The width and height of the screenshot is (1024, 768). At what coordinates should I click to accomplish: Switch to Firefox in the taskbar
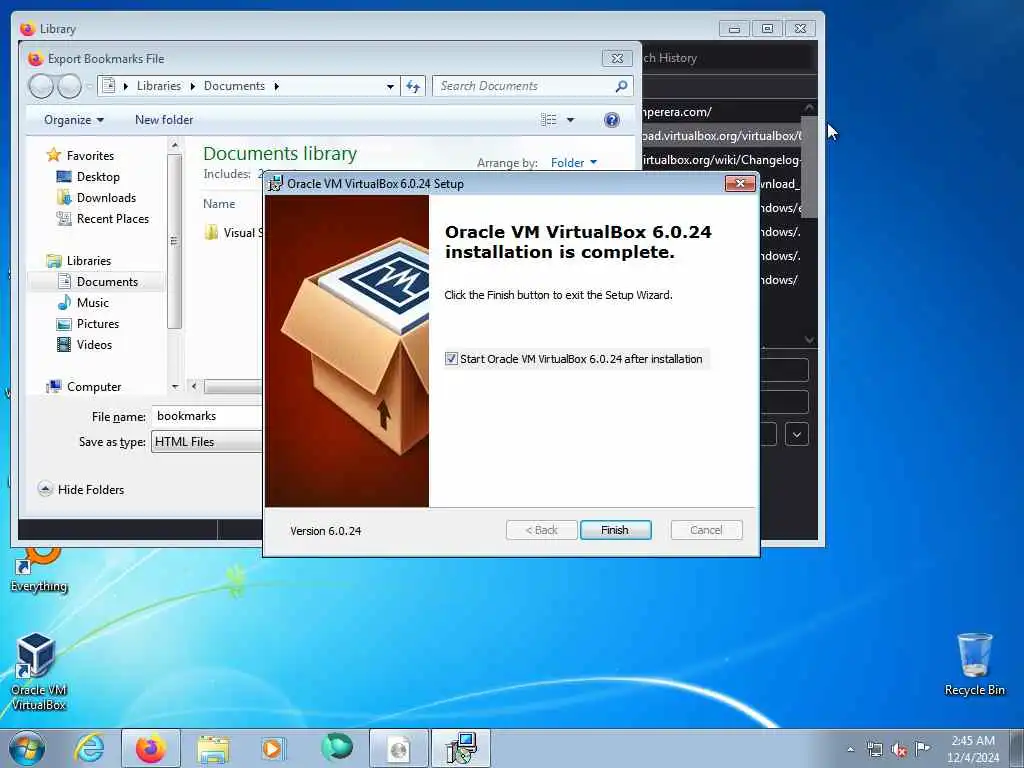pos(151,748)
